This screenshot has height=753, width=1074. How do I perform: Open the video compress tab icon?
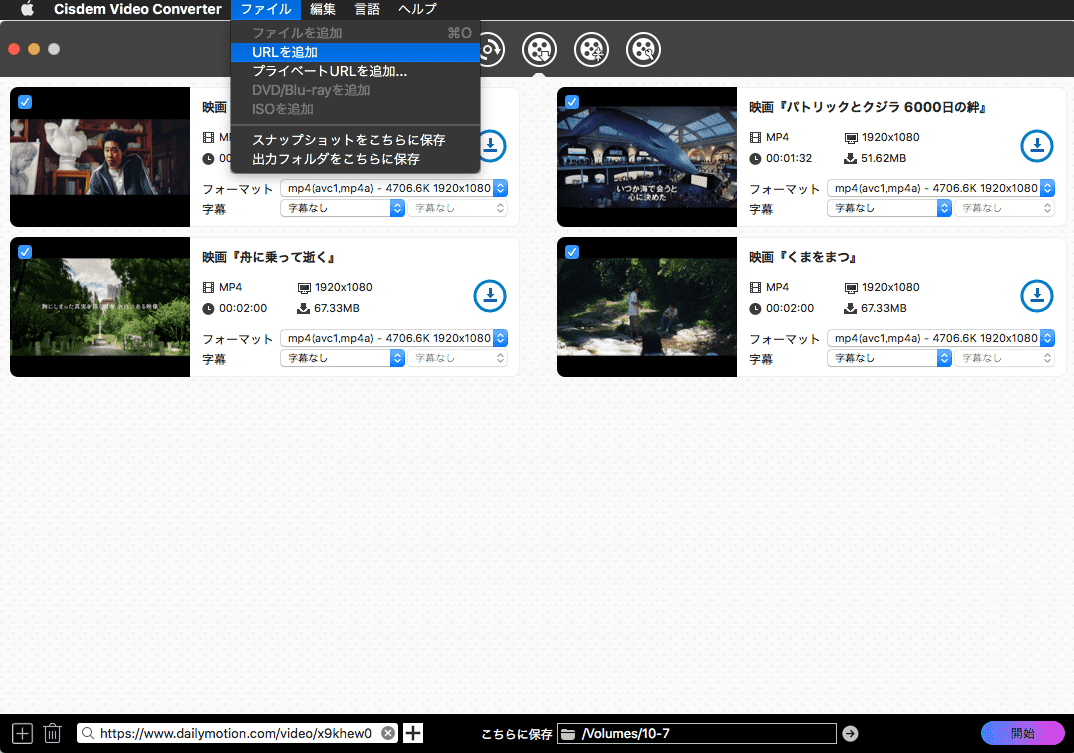tap(591, 48)
